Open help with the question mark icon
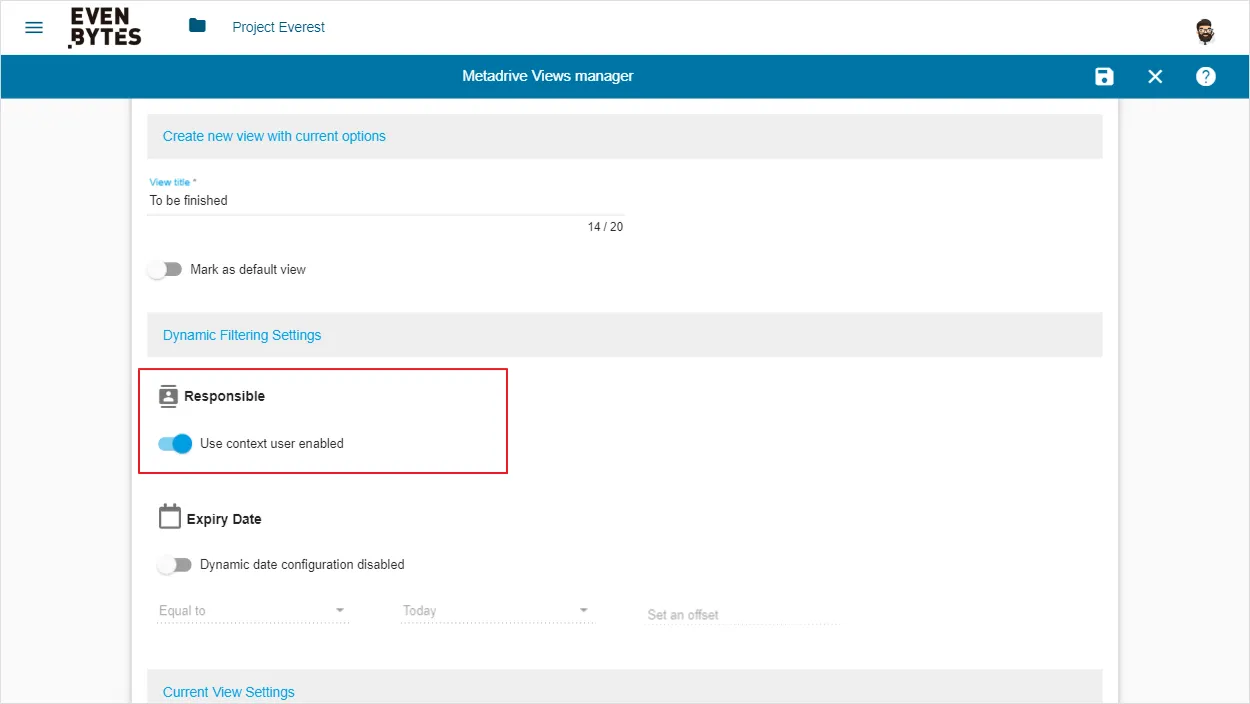1250x704 pixels. tap(1206, 77)
